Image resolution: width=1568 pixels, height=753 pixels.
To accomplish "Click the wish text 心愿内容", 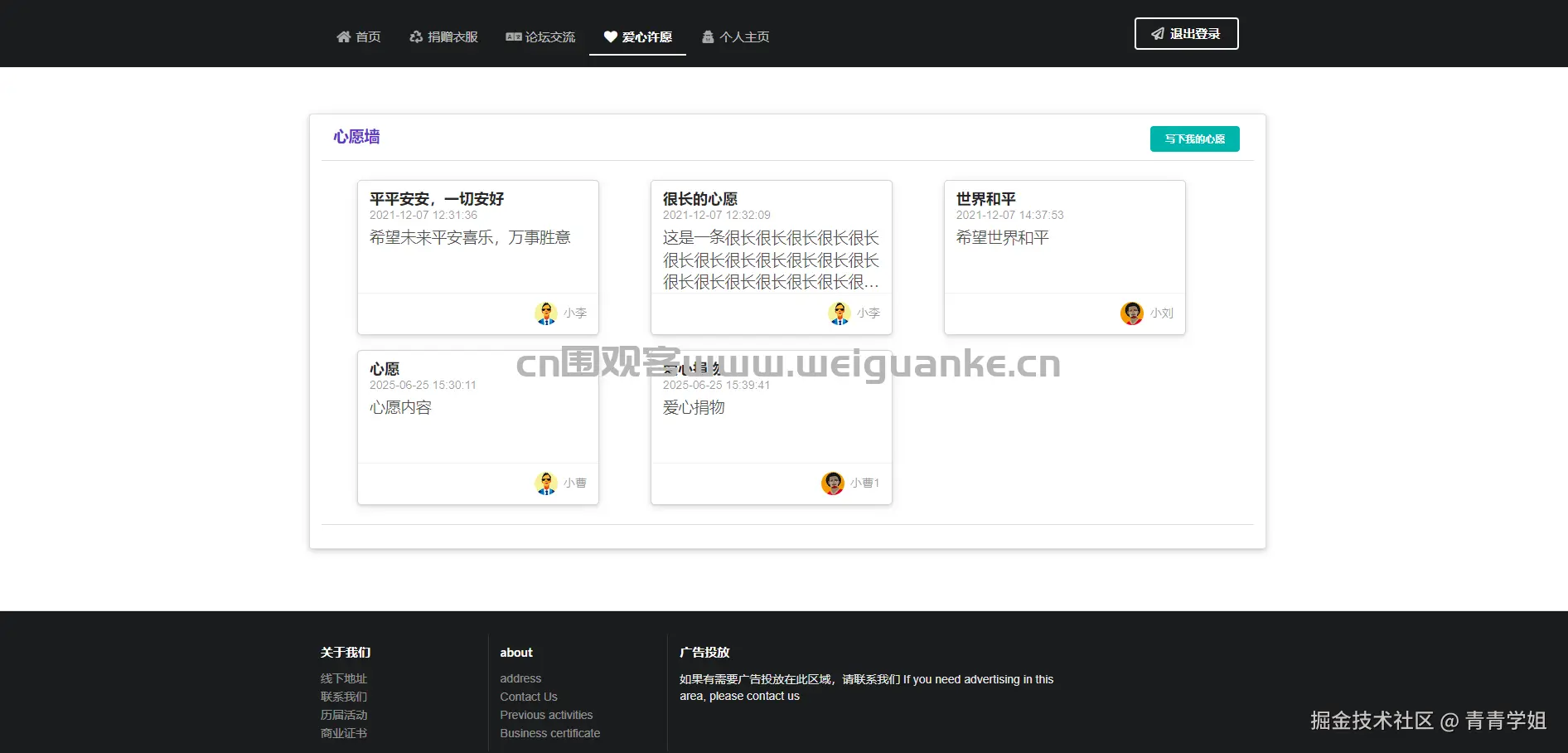I will [400, 408].
